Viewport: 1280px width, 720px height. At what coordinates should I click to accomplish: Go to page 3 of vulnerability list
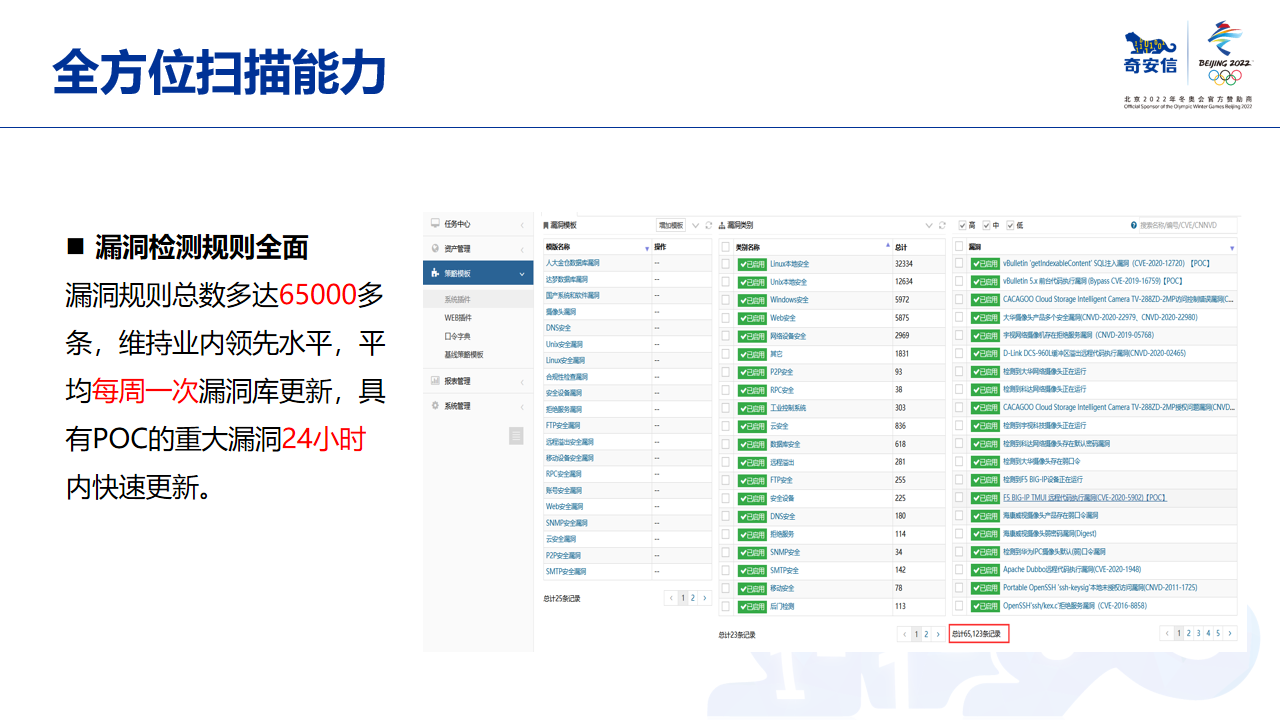pyautogui.click(x=1199, y=633)
